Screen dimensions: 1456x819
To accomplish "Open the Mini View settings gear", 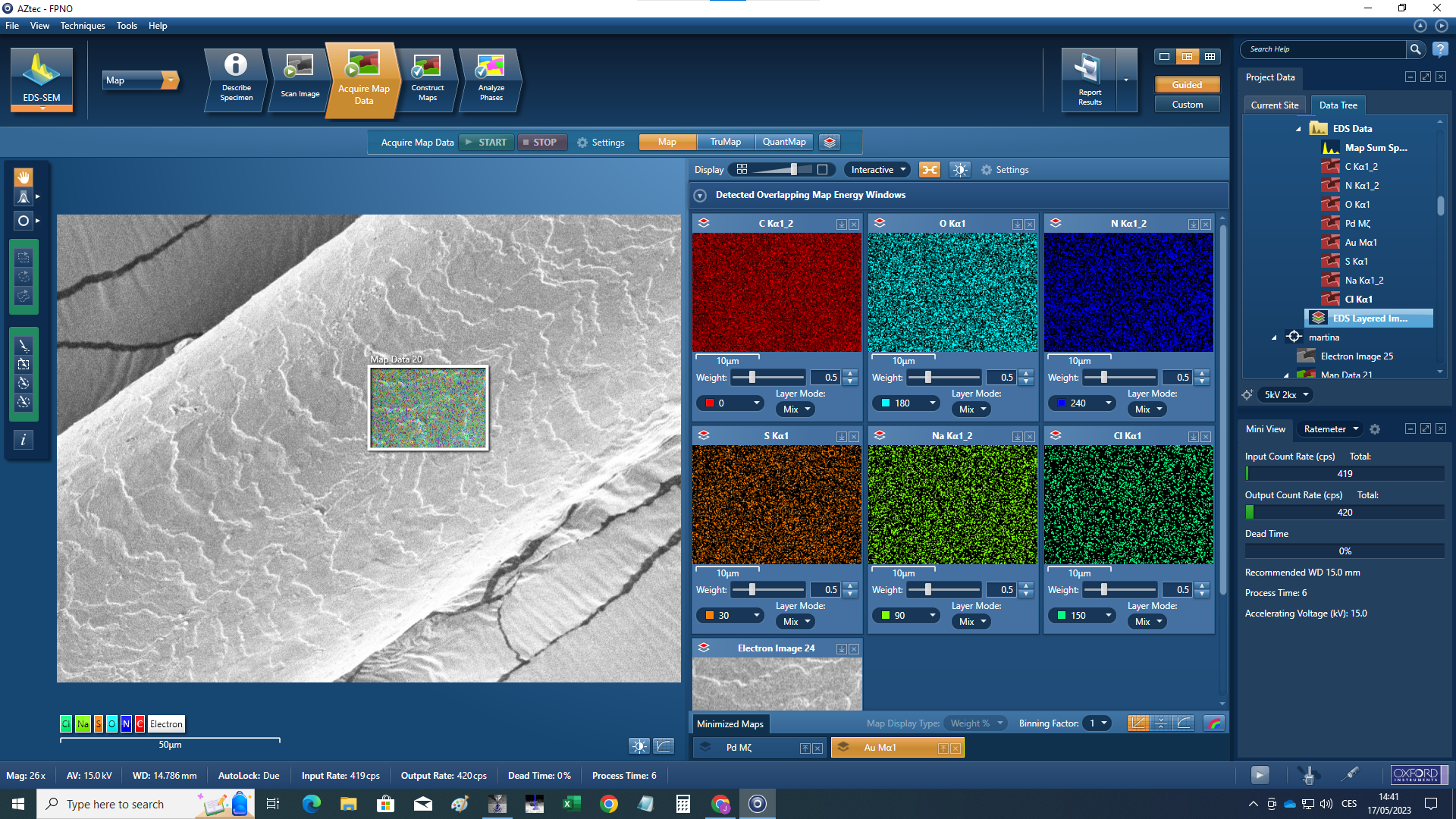I will [x=1375, y=429].
